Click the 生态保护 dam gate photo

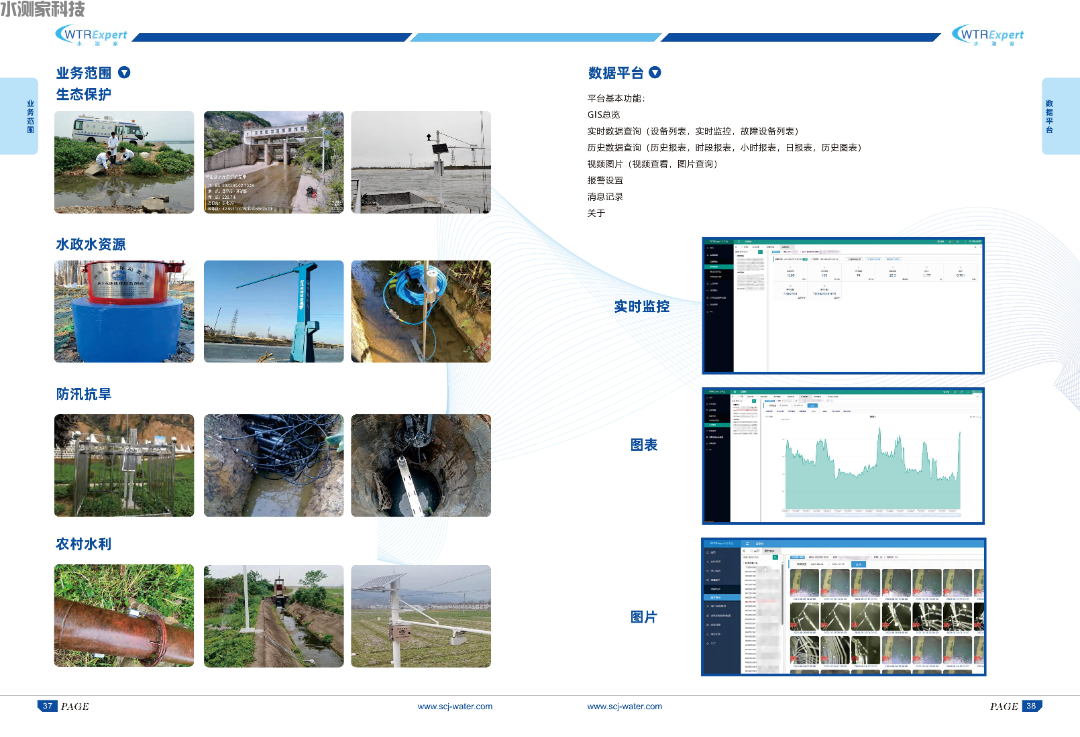tap(274, 162)
